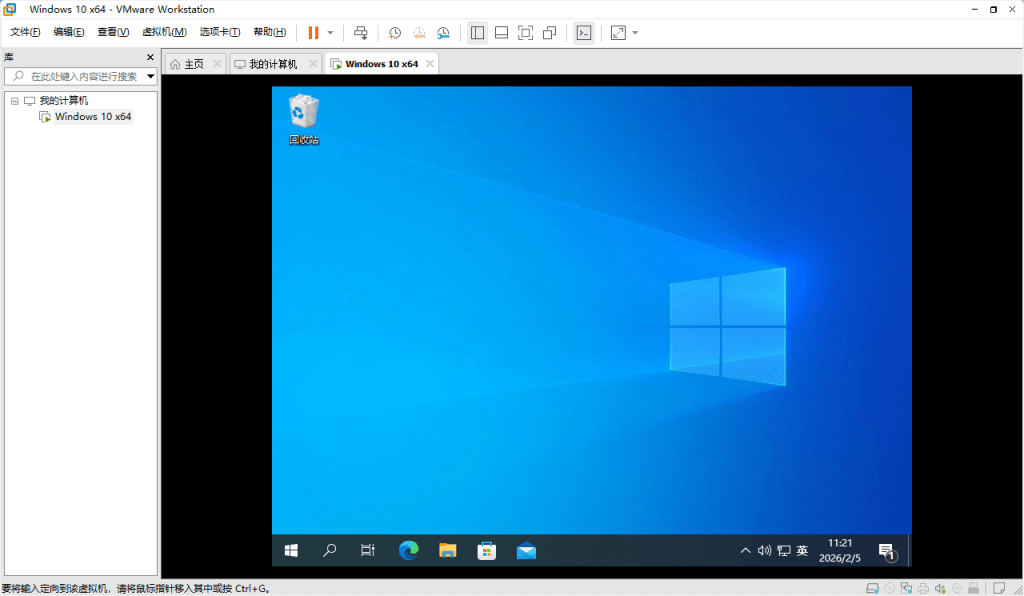Collapse the 我的计算机 tree node
This screenshot has width=1024, height=596.
click(x=14, y=101)
